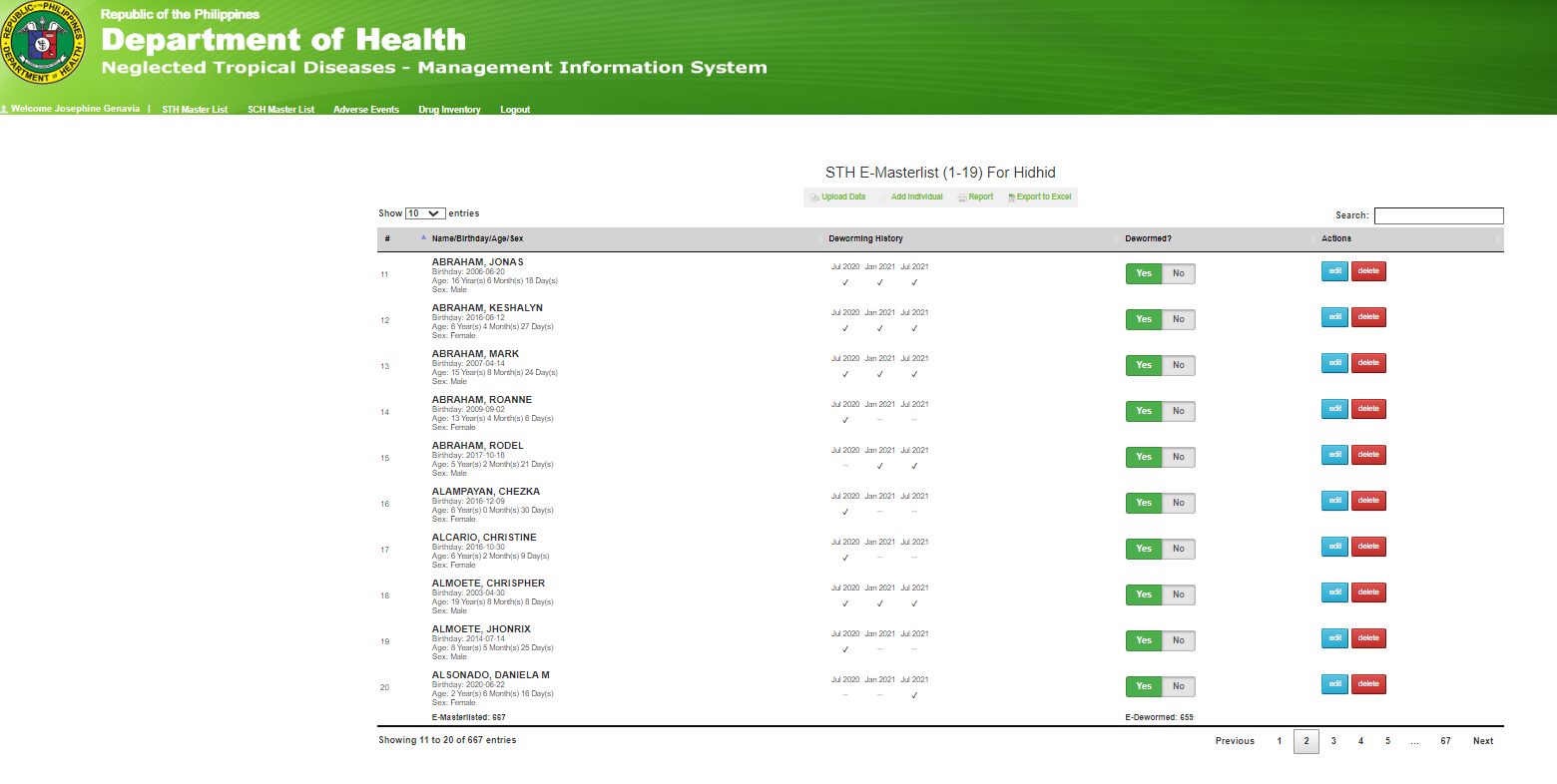Edit the ABRAHAM, RODEL record
Screen dimensions: 1557x784
pos(1334,455)
